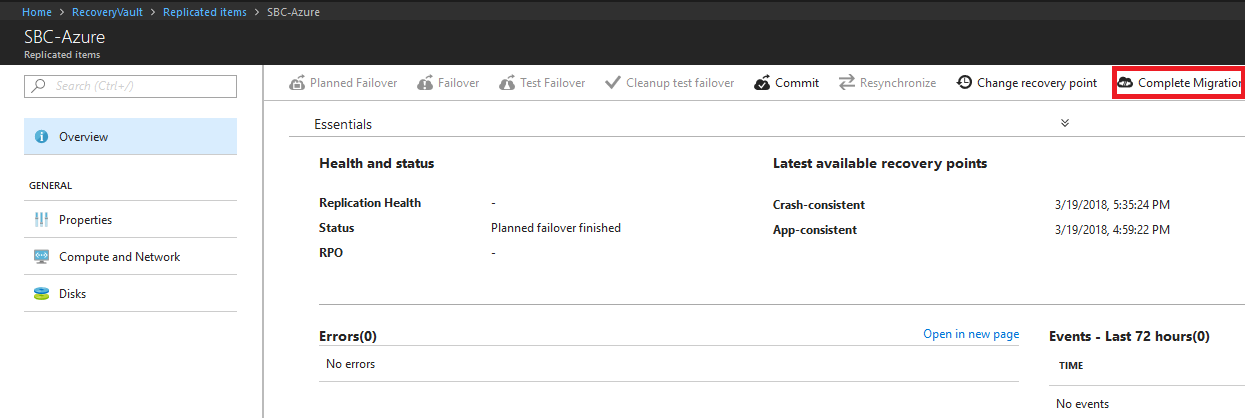Click Complete Migration button label
Image resolution: width=1245 pixels, height=418 pixels.
click(x=1190, y=83)
